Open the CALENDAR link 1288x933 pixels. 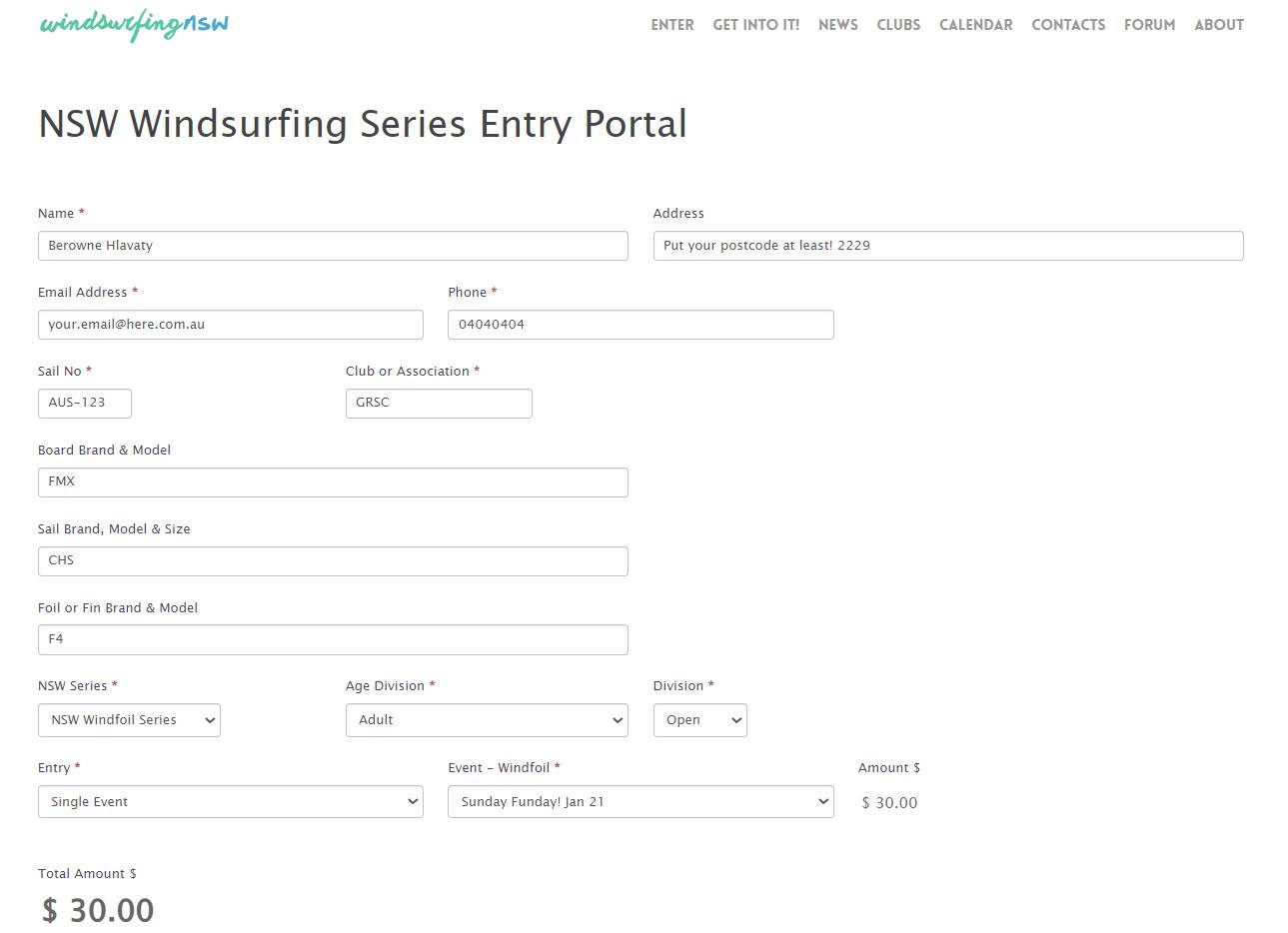pos(975,25)
